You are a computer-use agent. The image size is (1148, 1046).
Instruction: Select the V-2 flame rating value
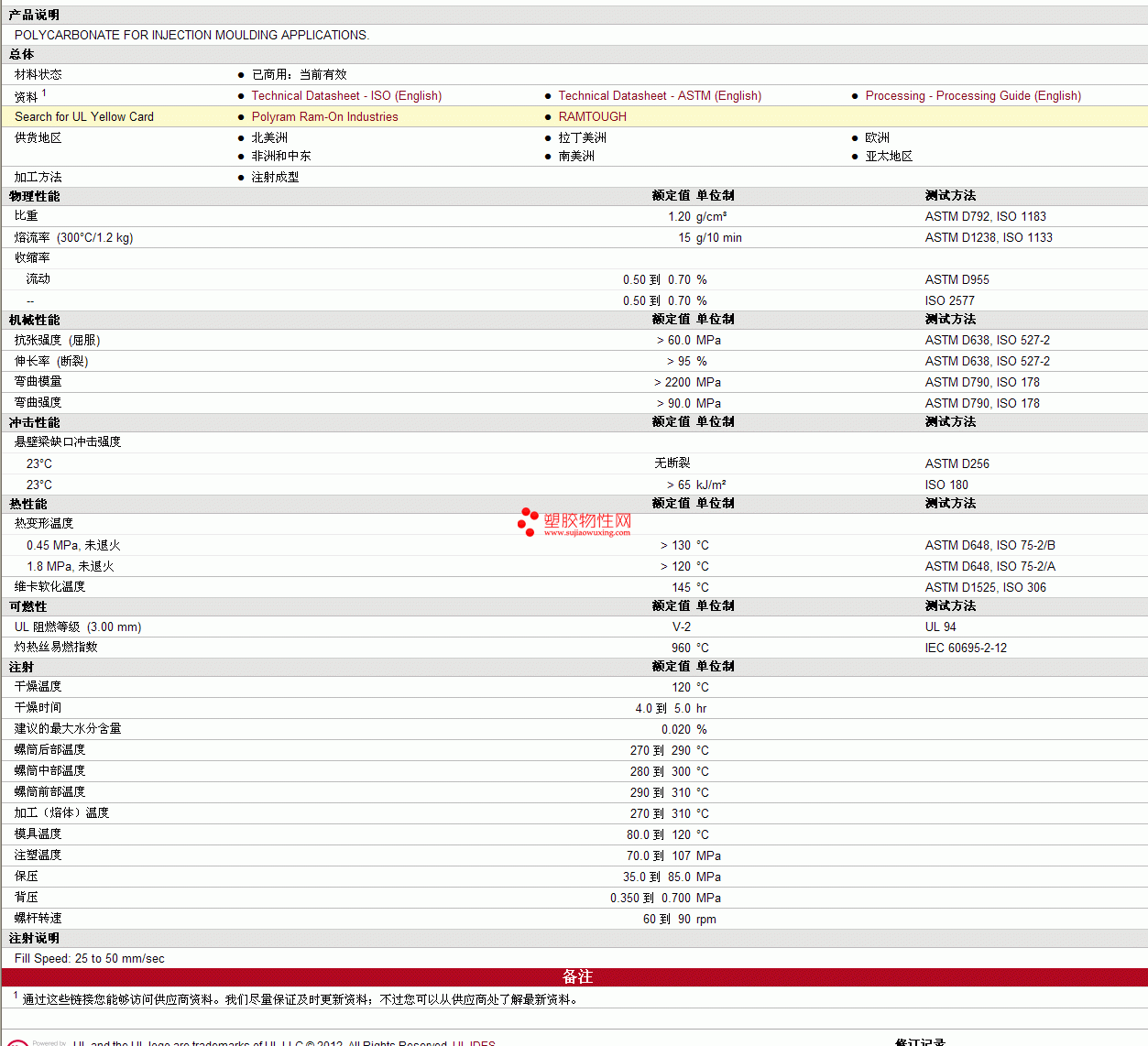click(x=682, y=627)
